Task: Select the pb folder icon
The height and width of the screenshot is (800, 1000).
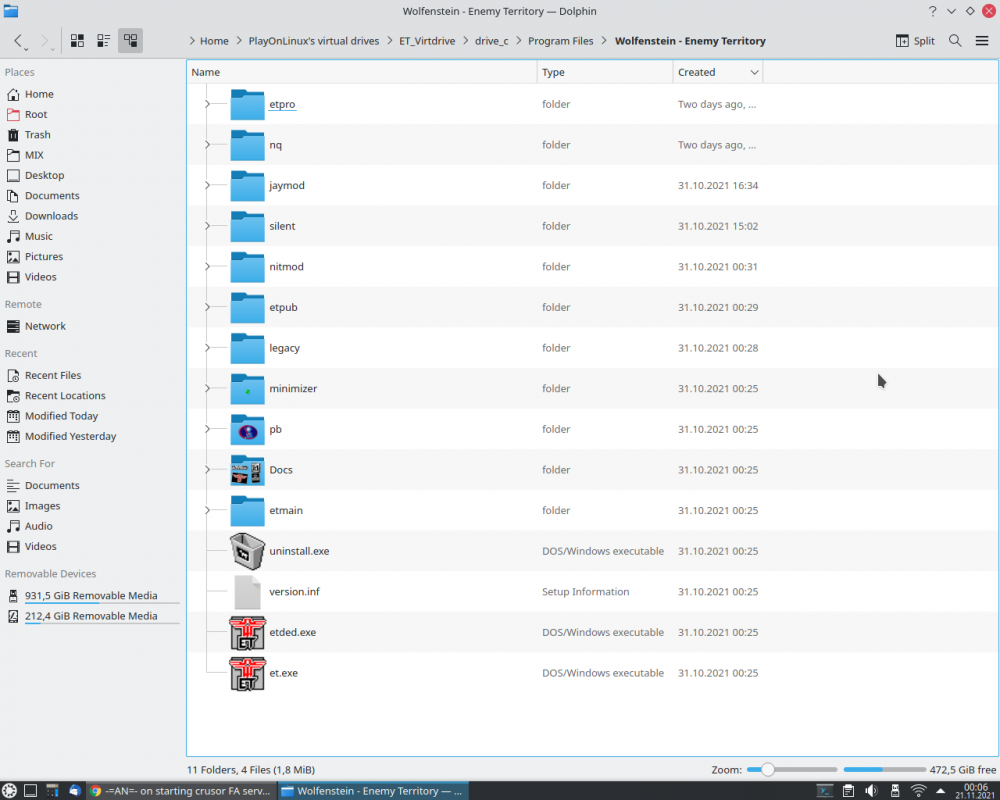Action: 247,429
